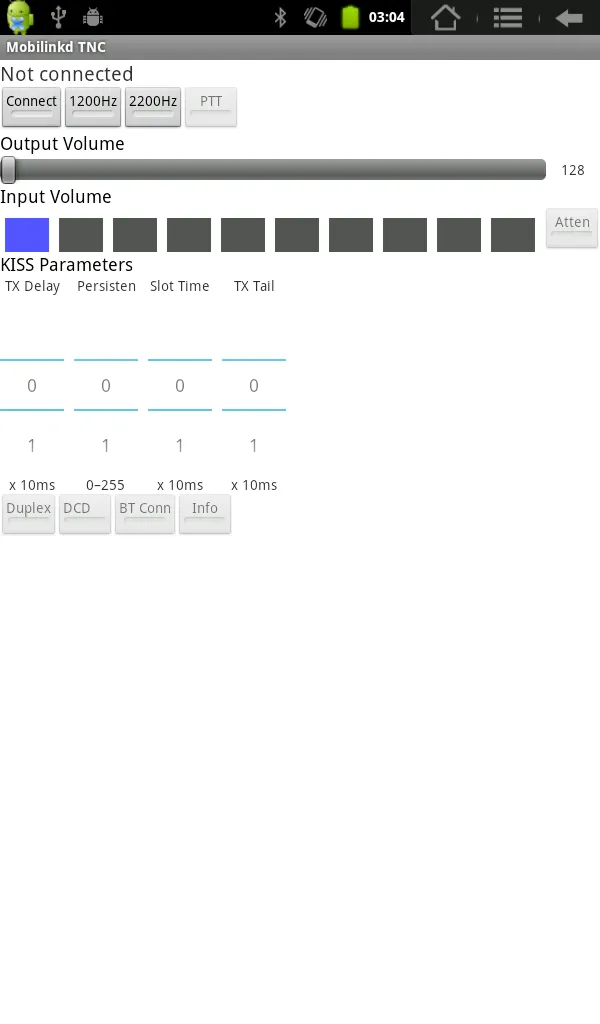This screenshot has height=1024, width=600.
Task: Toggle the PTT button
Action: (211, 106)
